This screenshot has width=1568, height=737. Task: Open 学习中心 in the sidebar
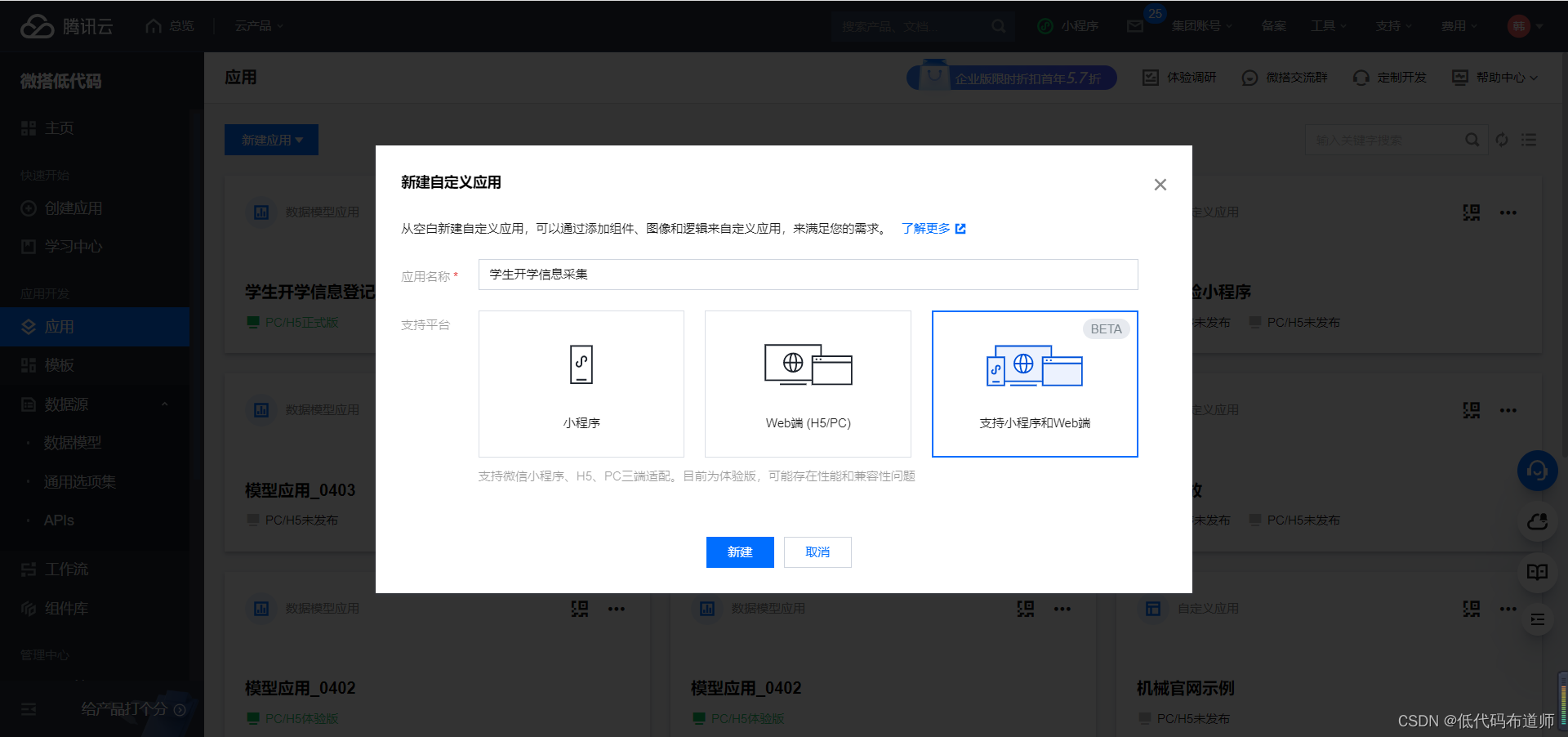pyautogui.click(x=95, y=247)
